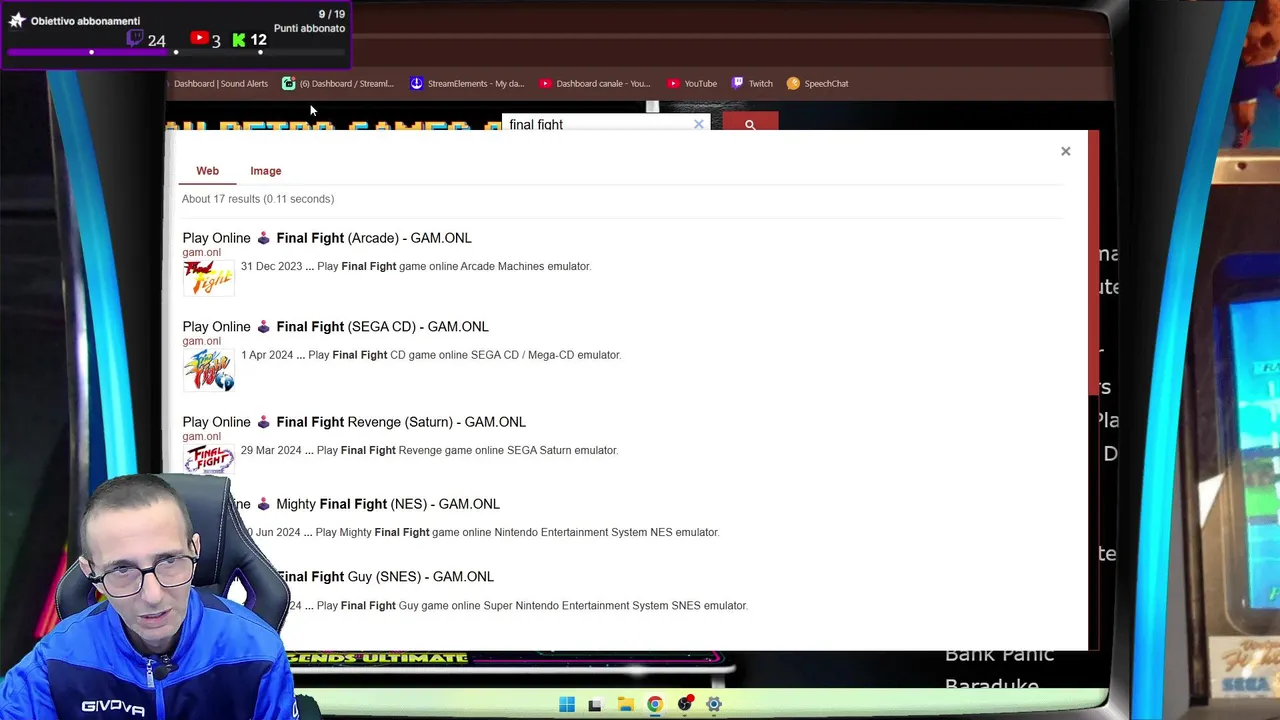Click the Final Fight Arcade thumbnail
This screenshot has height=720, width=1280.
(x=208, y=277)
